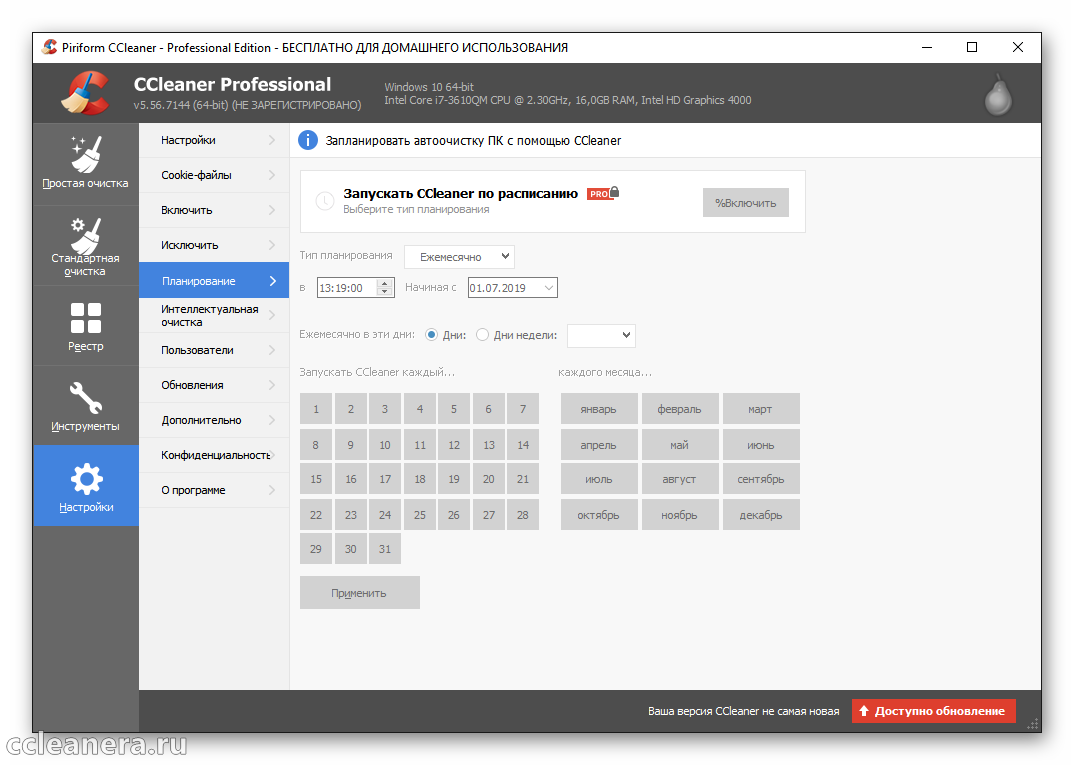Open Тип планирования dropdown Ежемесячно
The height and width of the screenshot is (765, 1074).
click(x=459, y=257)
